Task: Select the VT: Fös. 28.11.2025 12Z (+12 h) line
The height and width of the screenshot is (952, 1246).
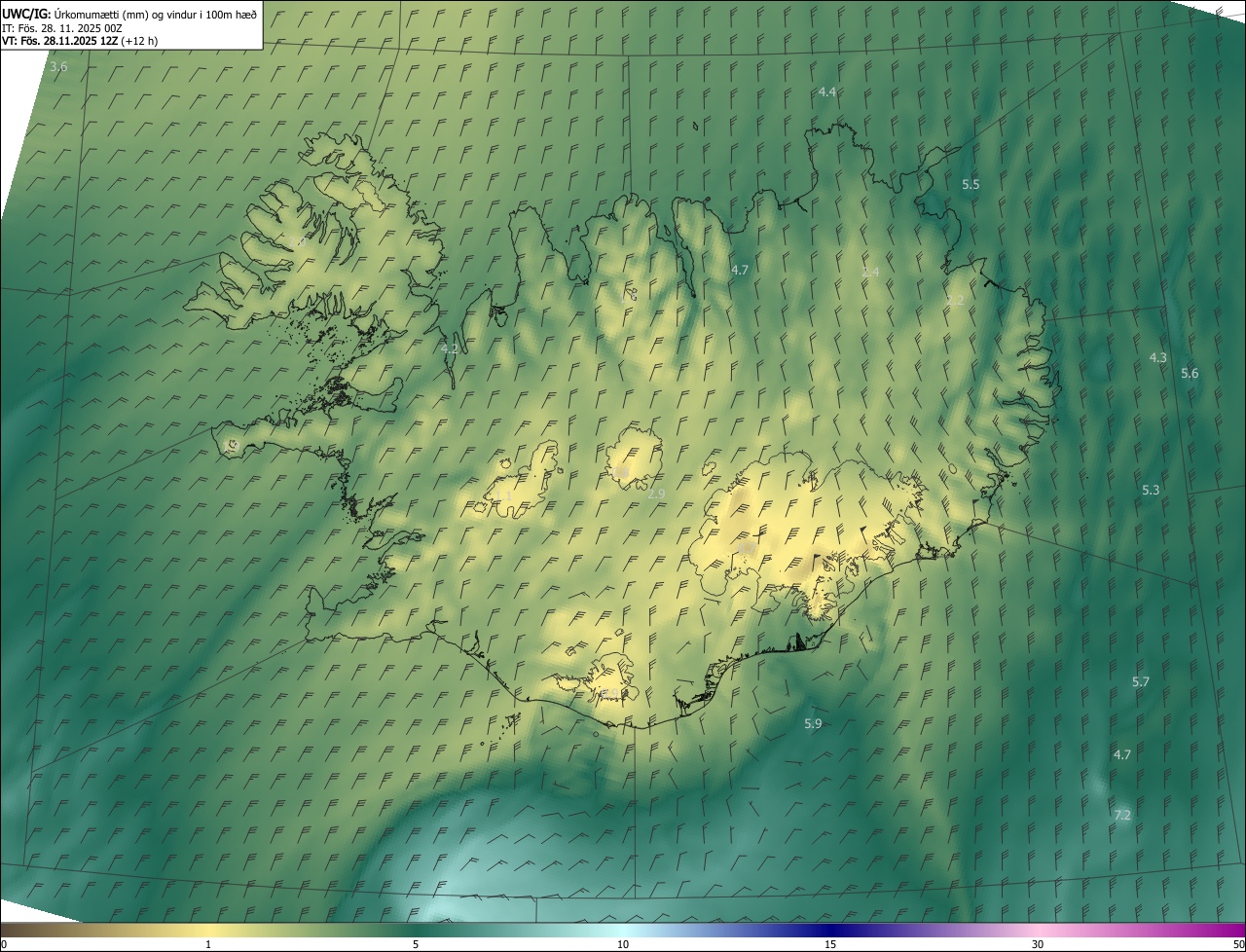Action: [80, 41]
